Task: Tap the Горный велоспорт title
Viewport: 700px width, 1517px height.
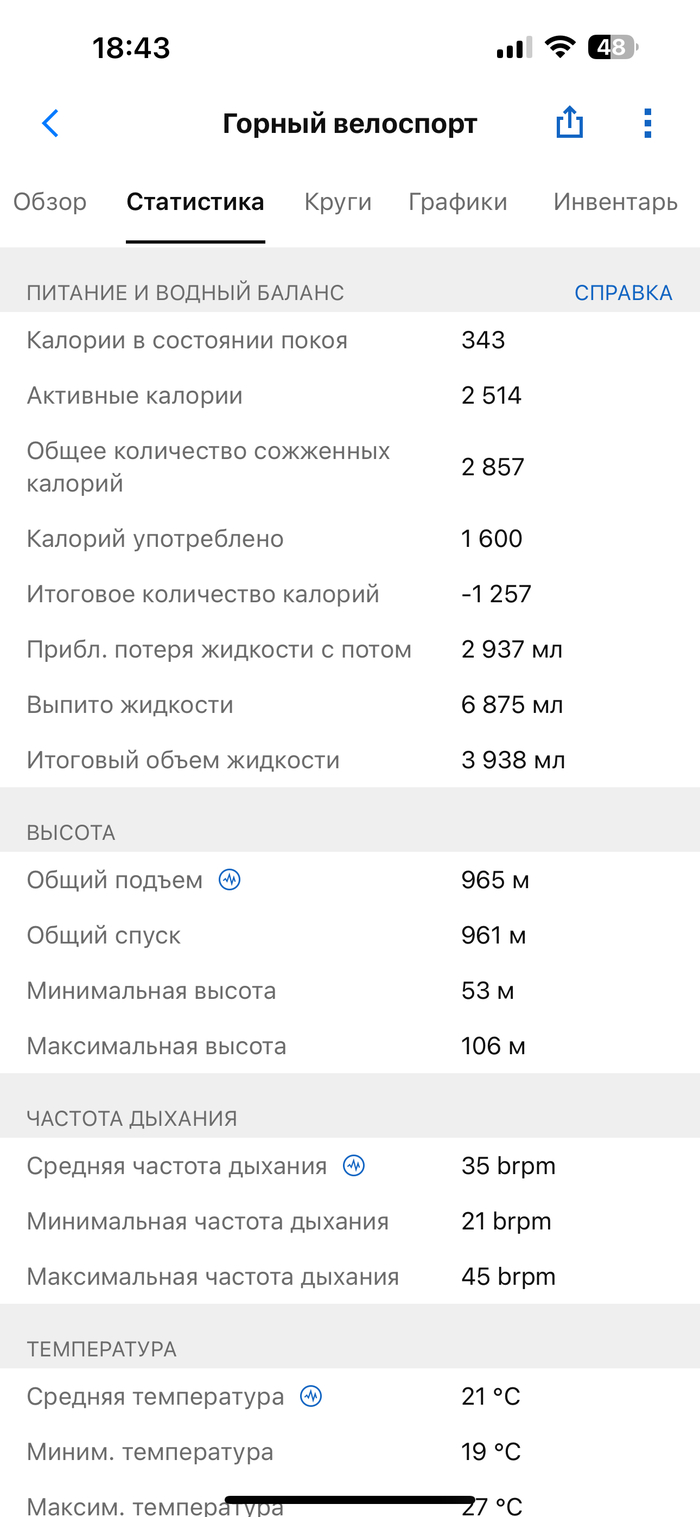Action: [x=350, y=124]
